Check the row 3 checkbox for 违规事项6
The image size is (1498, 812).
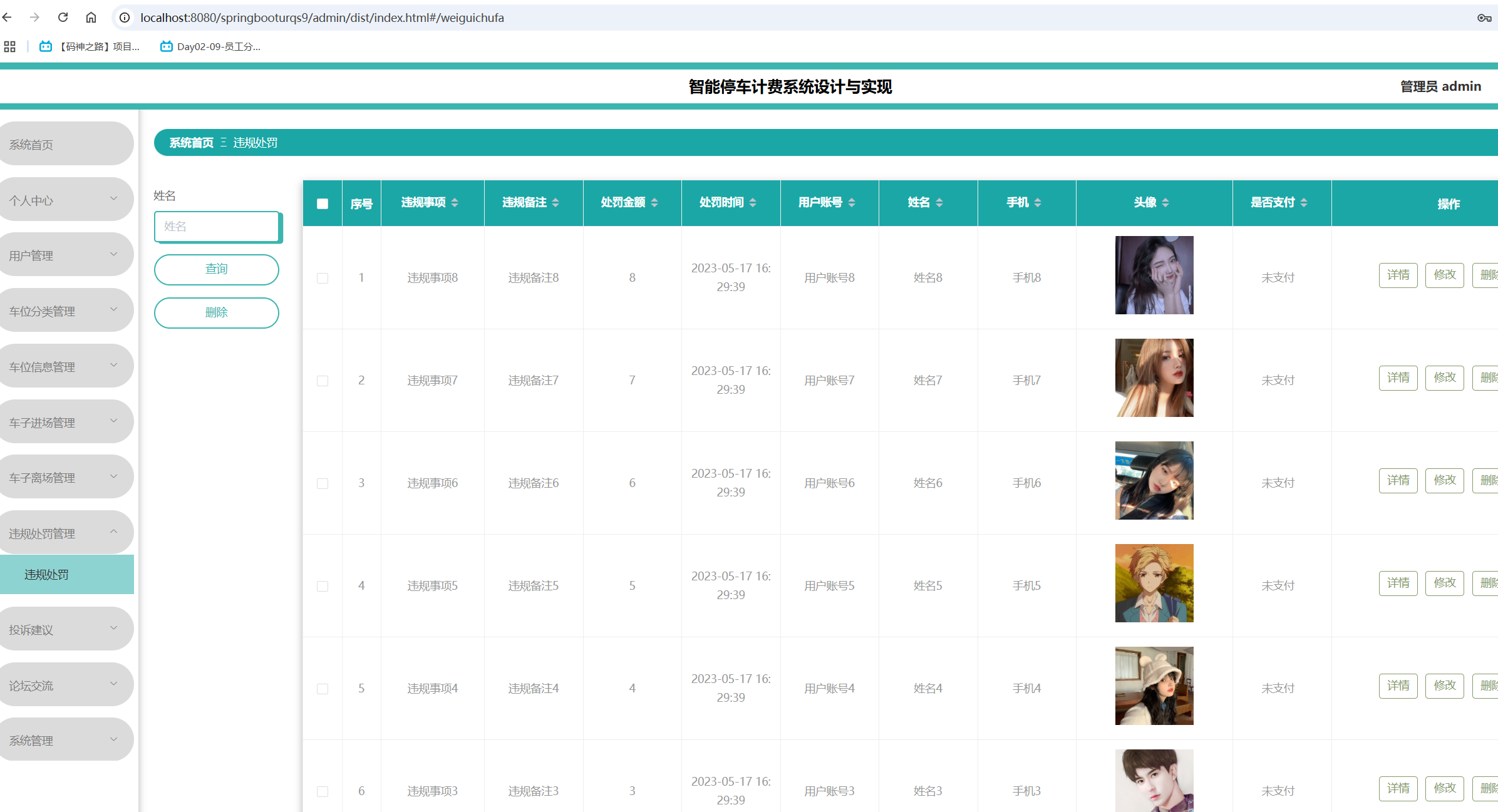pos(323,483)
